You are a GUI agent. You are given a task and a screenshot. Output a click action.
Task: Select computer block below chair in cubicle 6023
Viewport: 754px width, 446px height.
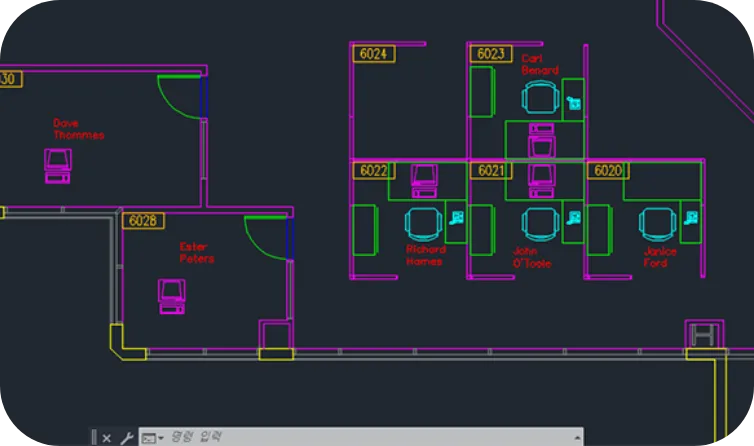click(542, 140)
